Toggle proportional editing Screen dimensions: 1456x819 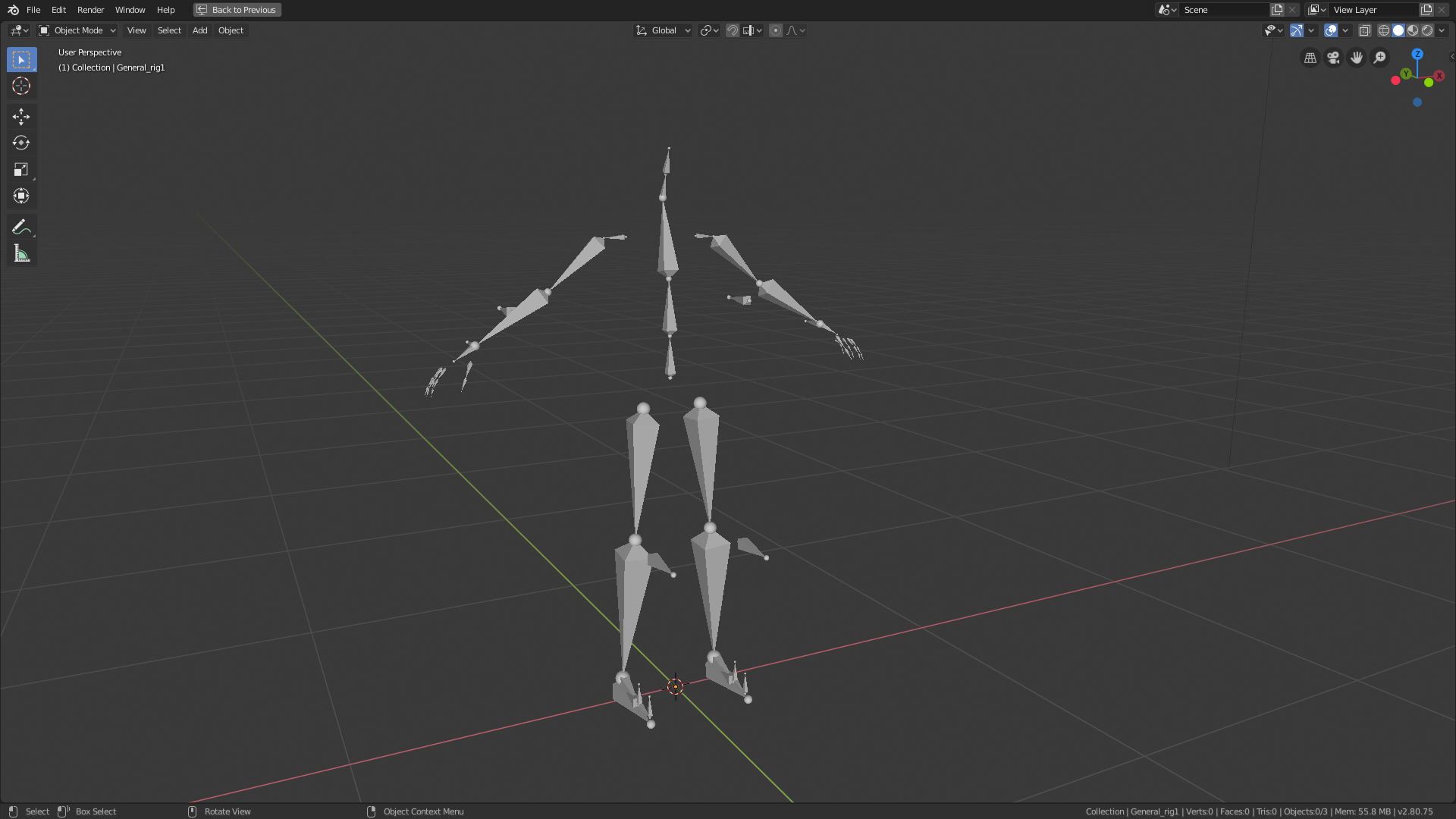point(776,30)
